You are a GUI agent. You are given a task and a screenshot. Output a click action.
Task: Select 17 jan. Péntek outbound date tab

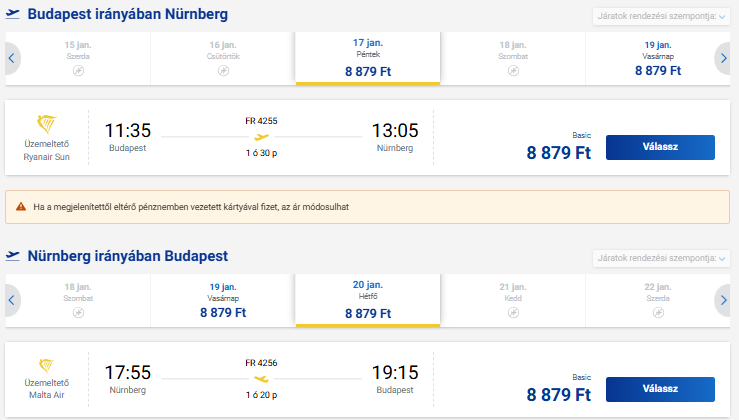(x=368, y=58)
